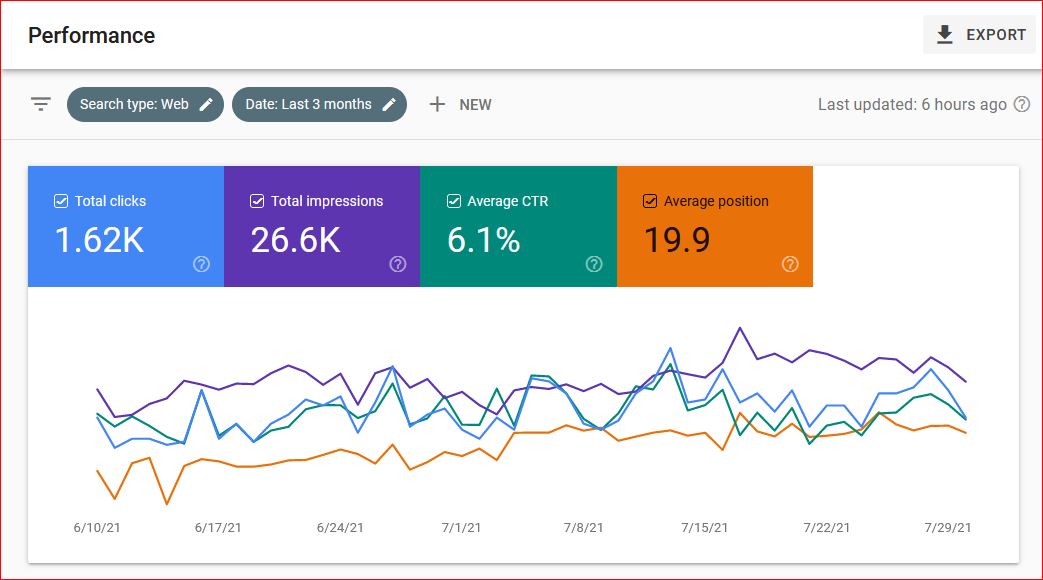
Task: Click pencil icon on Search type chip
Action: (x=206, y=104)
